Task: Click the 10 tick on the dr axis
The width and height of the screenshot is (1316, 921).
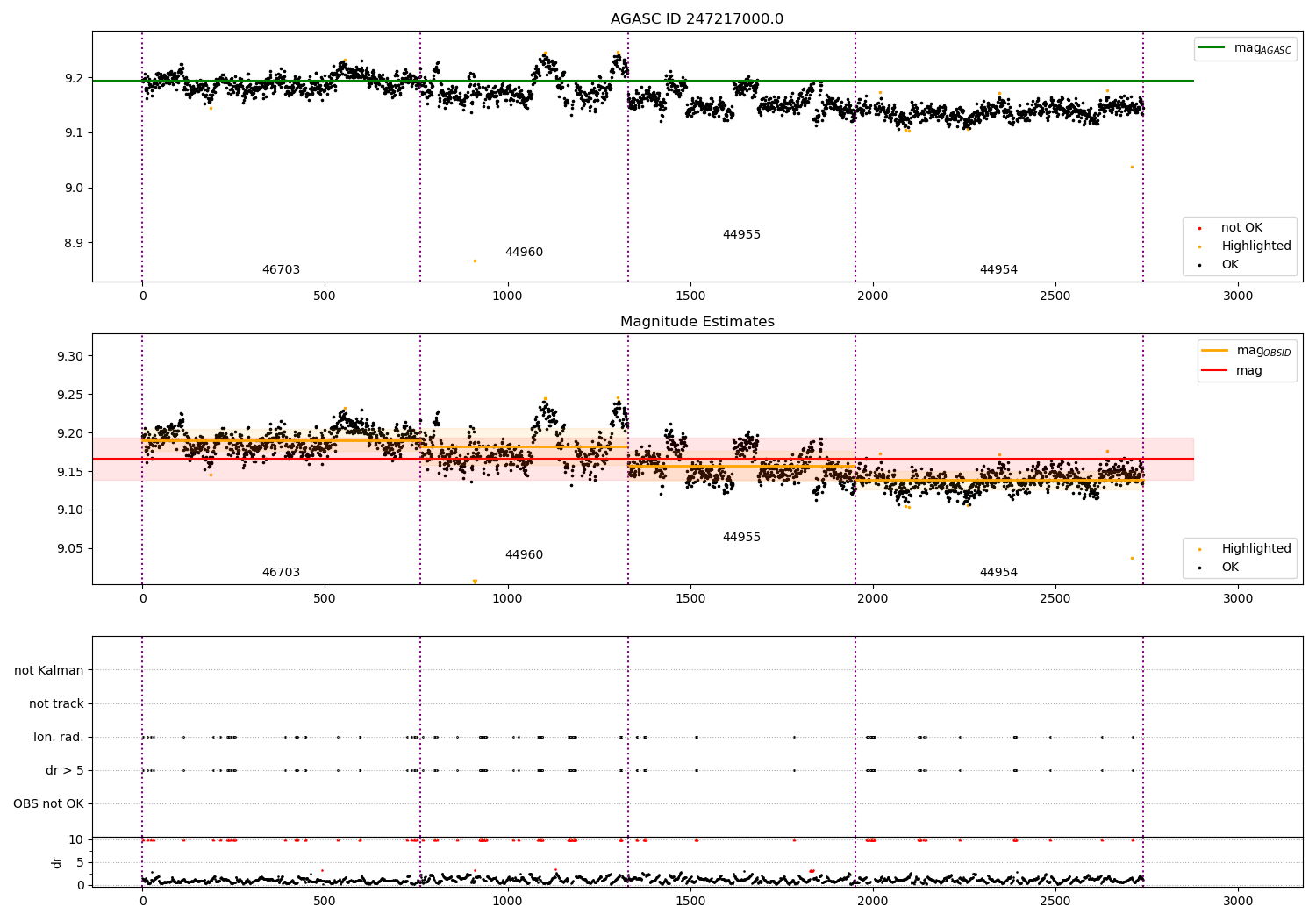Action: click(x=76, y=840)
